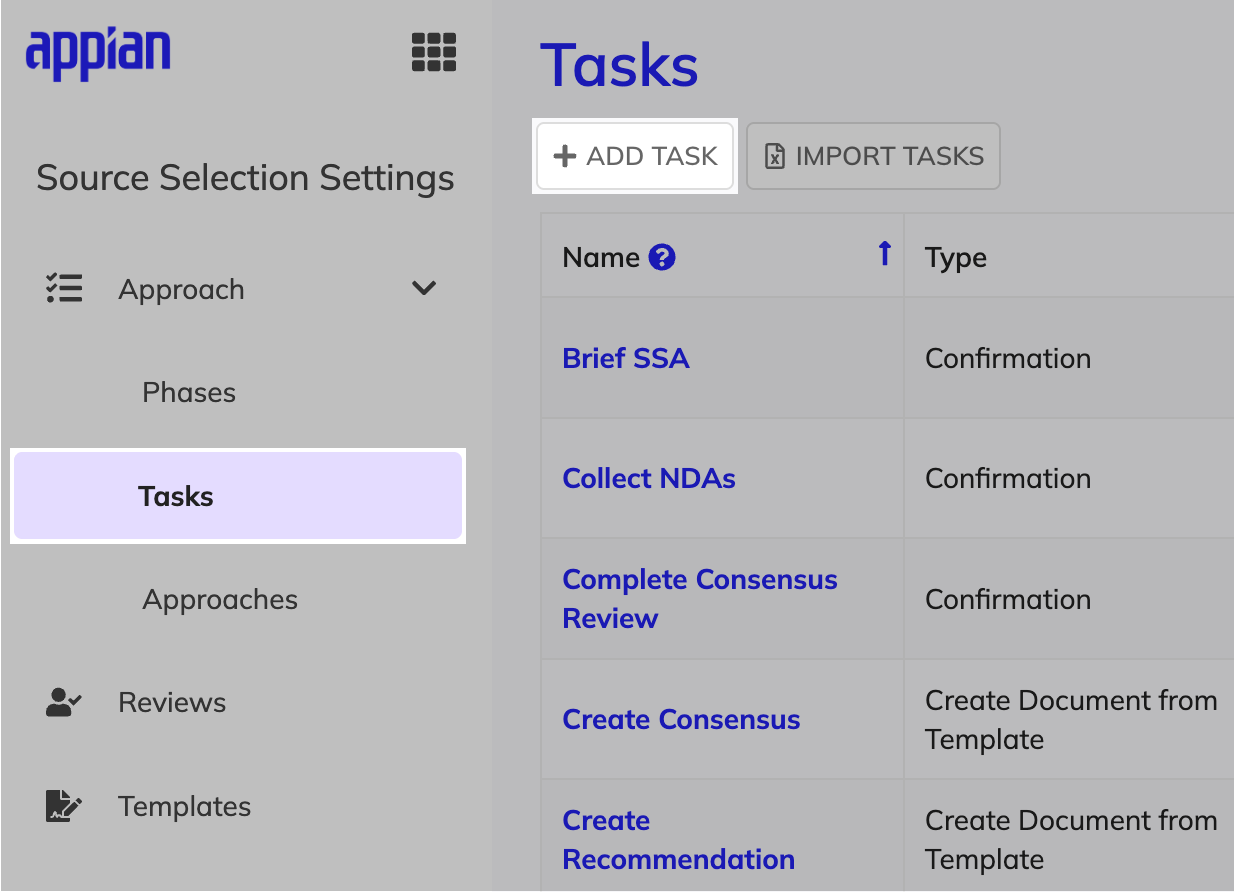The height and width of the screenshot is (892, 1234).
Task: Click the Type column header
Action: tap(956, 258)
